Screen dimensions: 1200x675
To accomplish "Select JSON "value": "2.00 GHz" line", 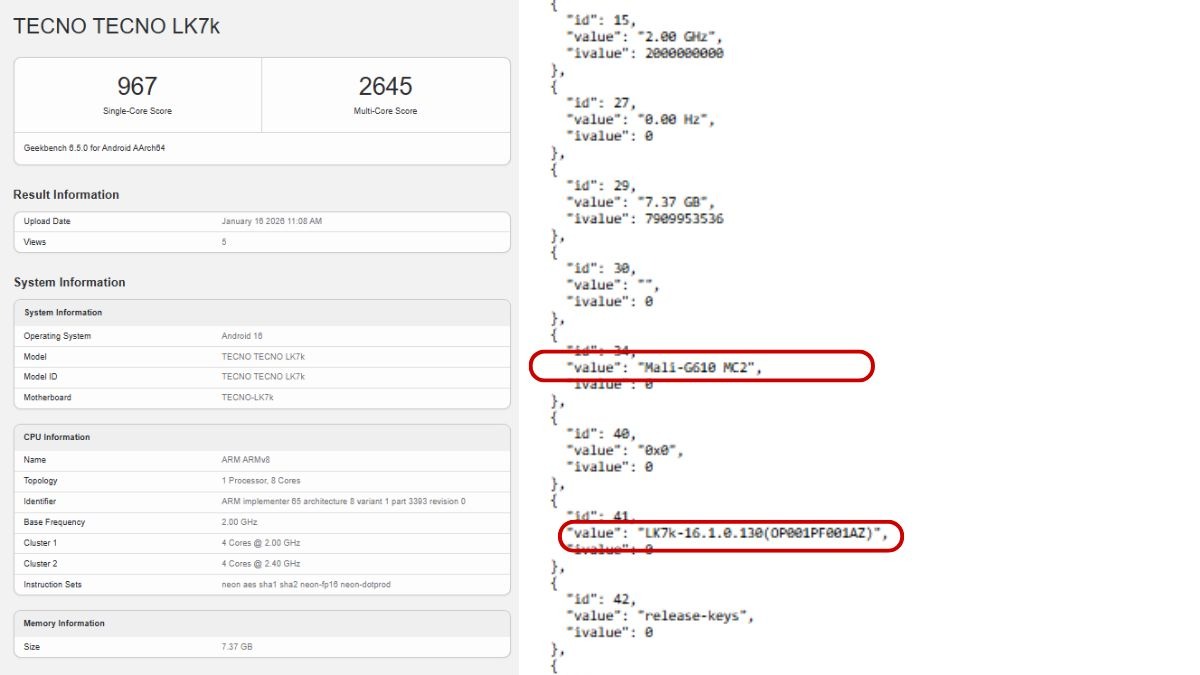I will (x=645, y=37).
